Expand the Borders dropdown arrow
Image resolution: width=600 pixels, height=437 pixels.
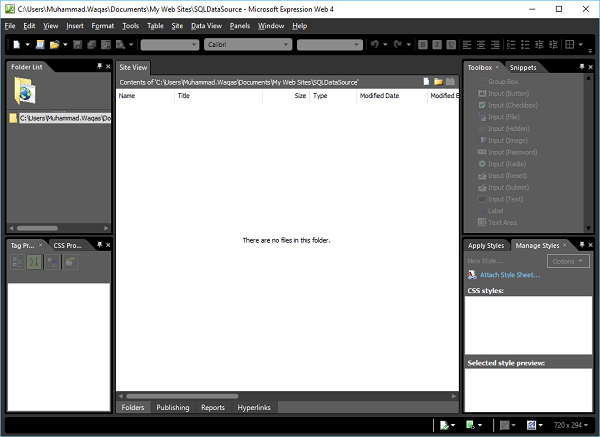point(580,45)
